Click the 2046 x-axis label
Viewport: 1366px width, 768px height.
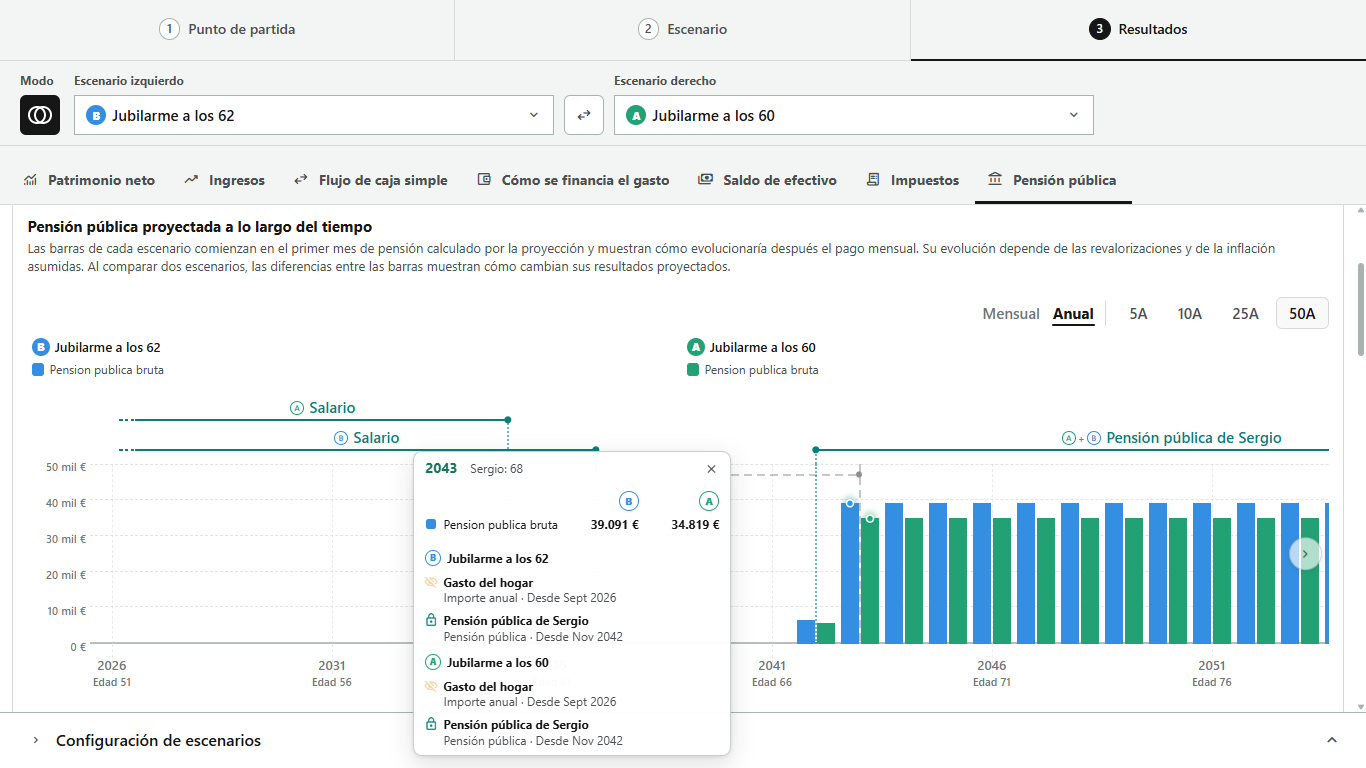991,665
